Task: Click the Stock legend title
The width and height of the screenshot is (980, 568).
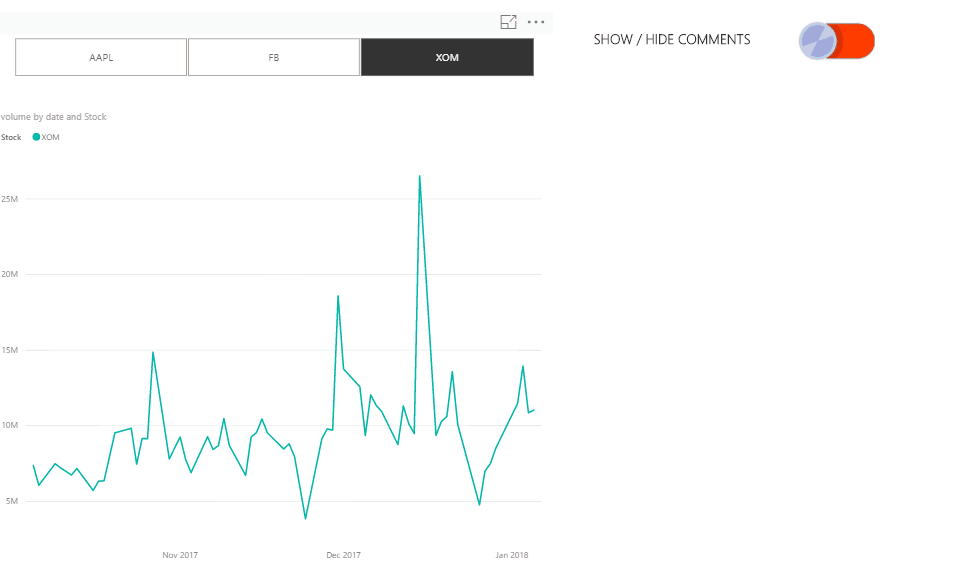Action: (11, 137)
